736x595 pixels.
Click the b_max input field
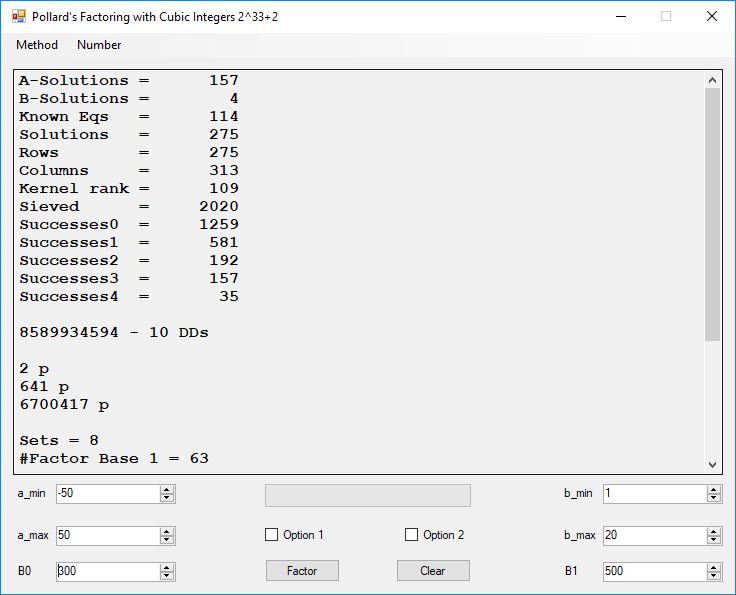(655, 535)
